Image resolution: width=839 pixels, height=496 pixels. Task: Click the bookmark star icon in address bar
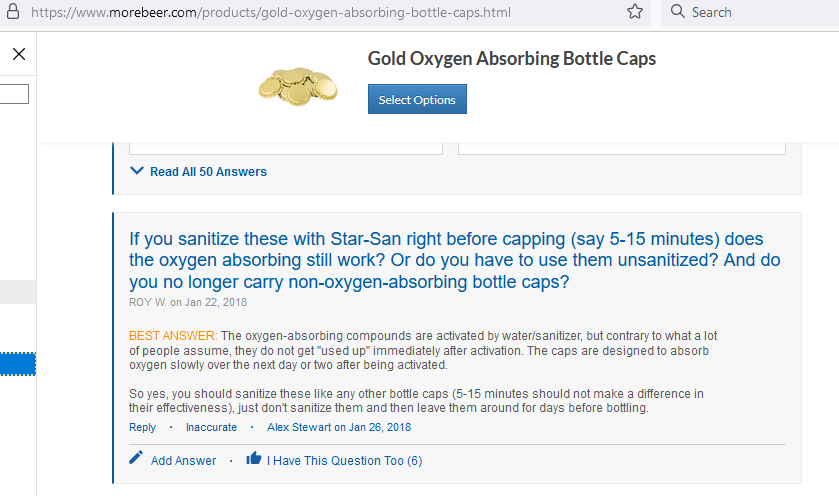coord(635,11)
